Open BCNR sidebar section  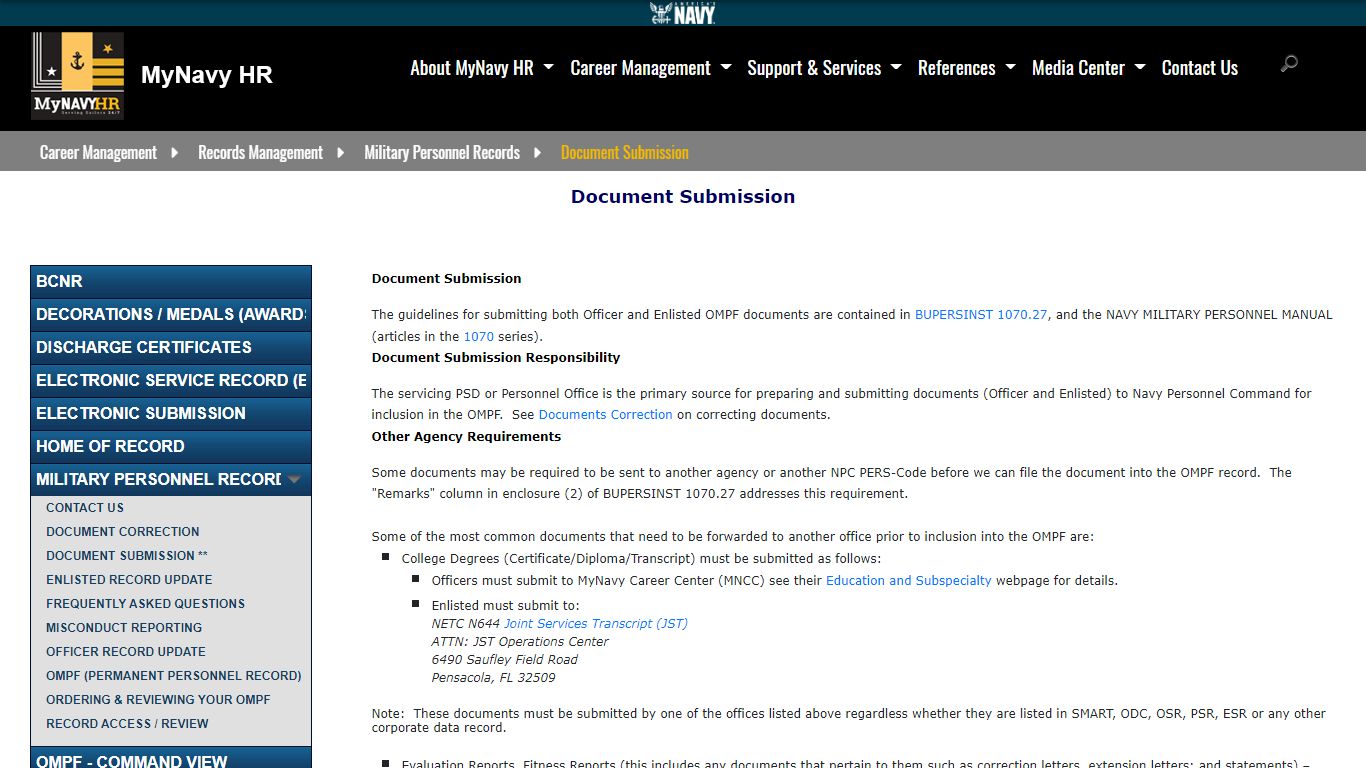point(171,281)
